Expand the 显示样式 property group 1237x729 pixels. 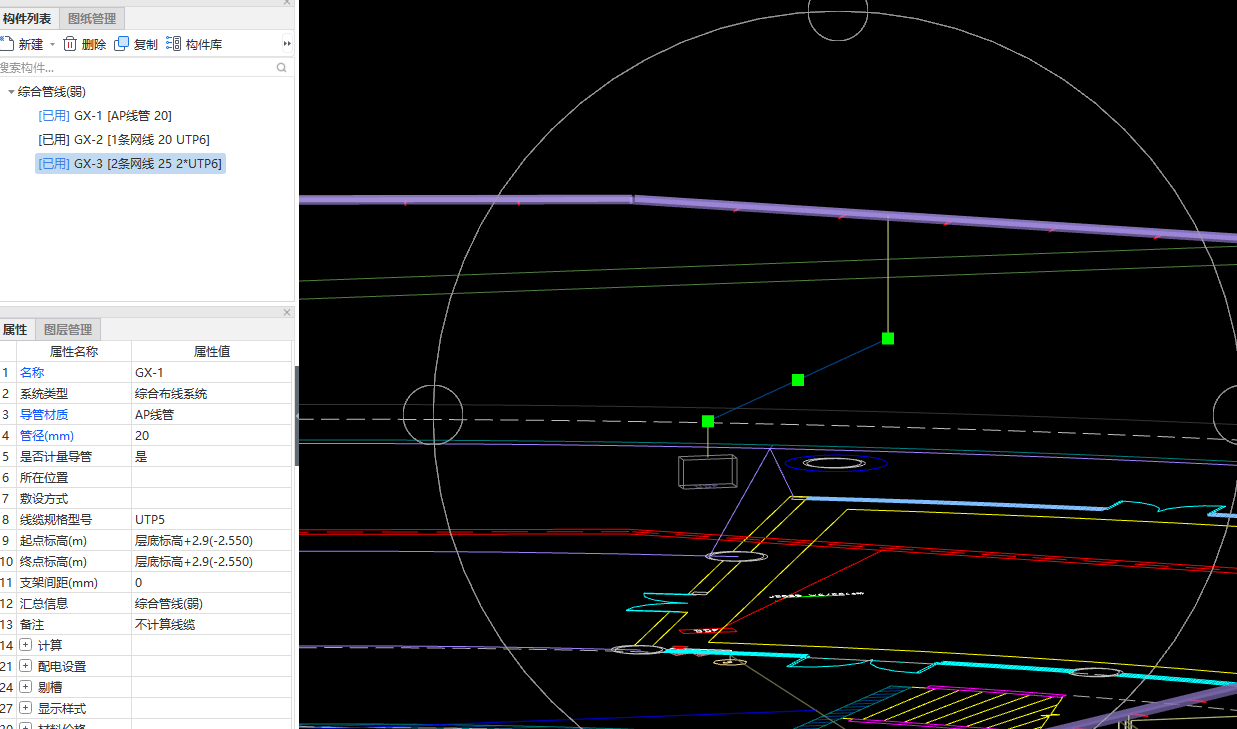click(26, 709)
